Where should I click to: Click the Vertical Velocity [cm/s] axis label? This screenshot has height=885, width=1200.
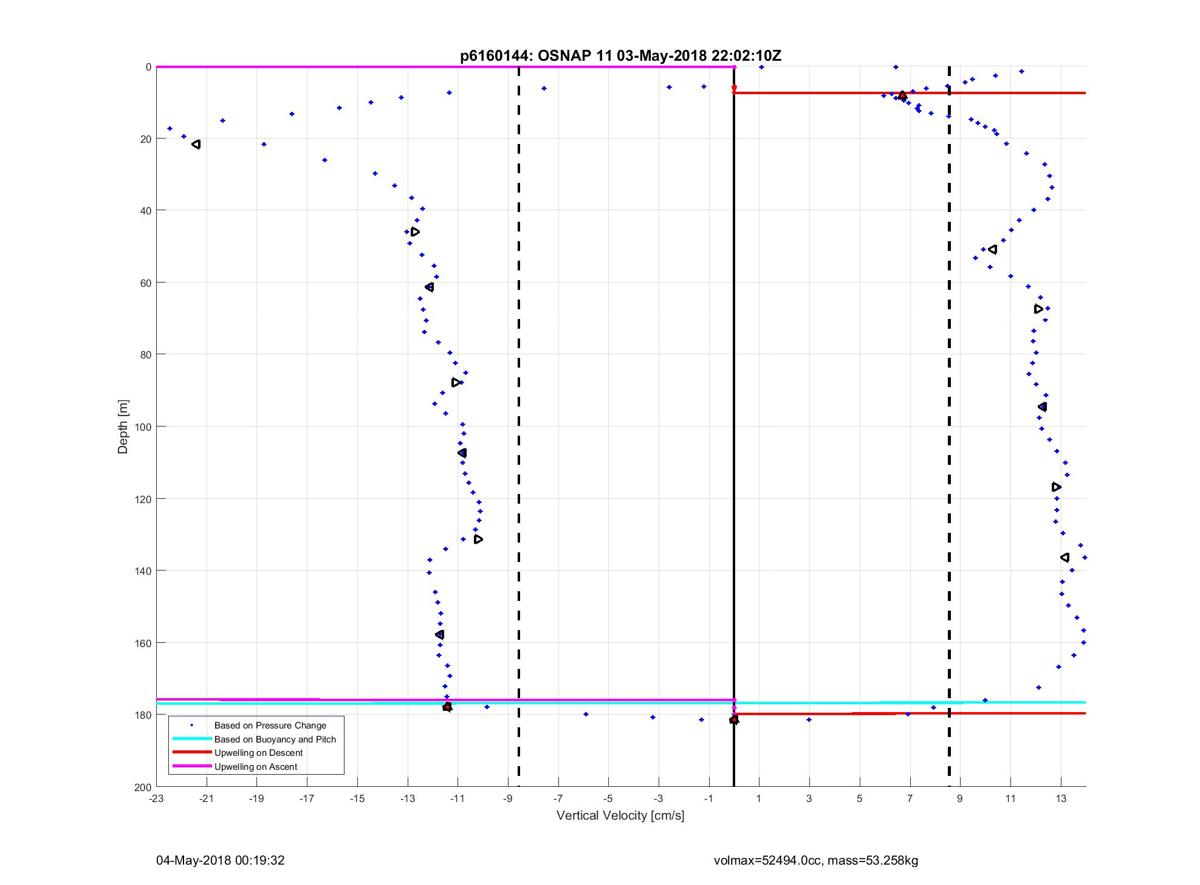(x=620, y=817)
